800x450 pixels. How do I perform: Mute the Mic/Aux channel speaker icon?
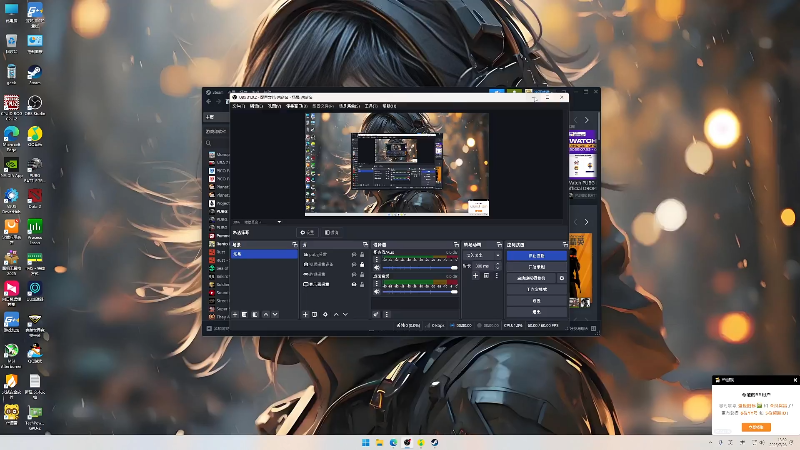point(377,267)
